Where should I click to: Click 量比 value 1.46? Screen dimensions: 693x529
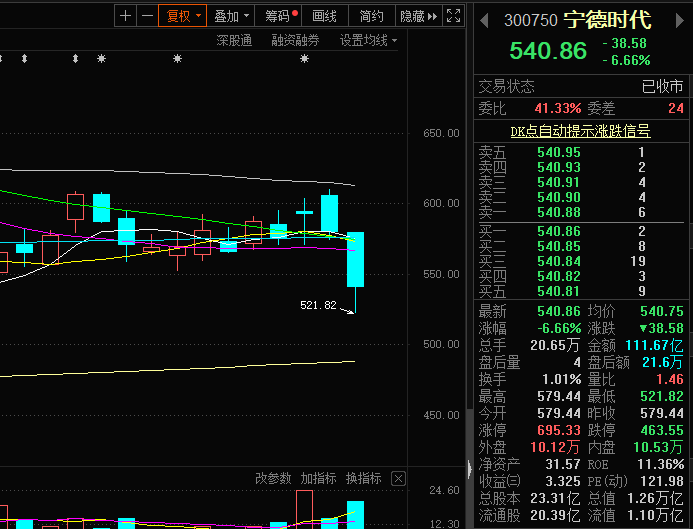pos(670,379)
